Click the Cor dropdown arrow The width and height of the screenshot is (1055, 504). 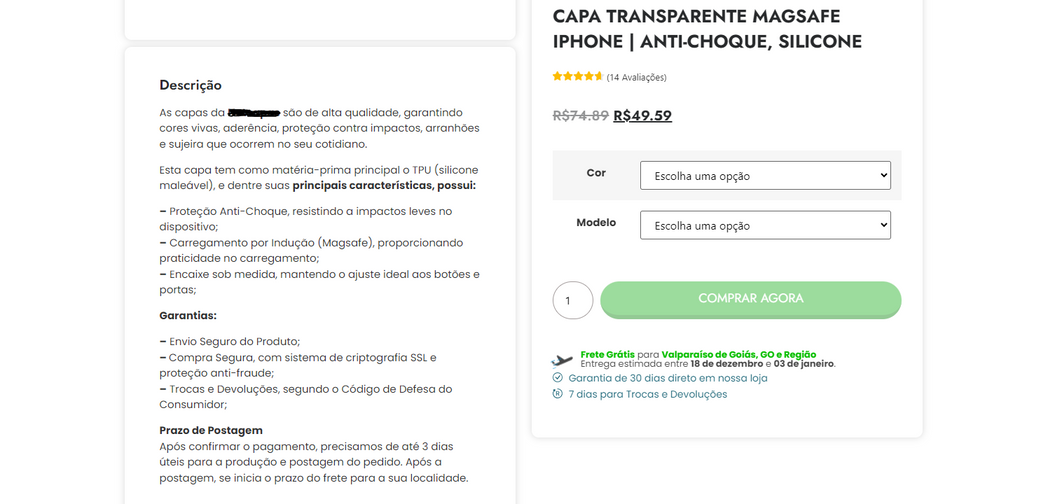[883, 176]
